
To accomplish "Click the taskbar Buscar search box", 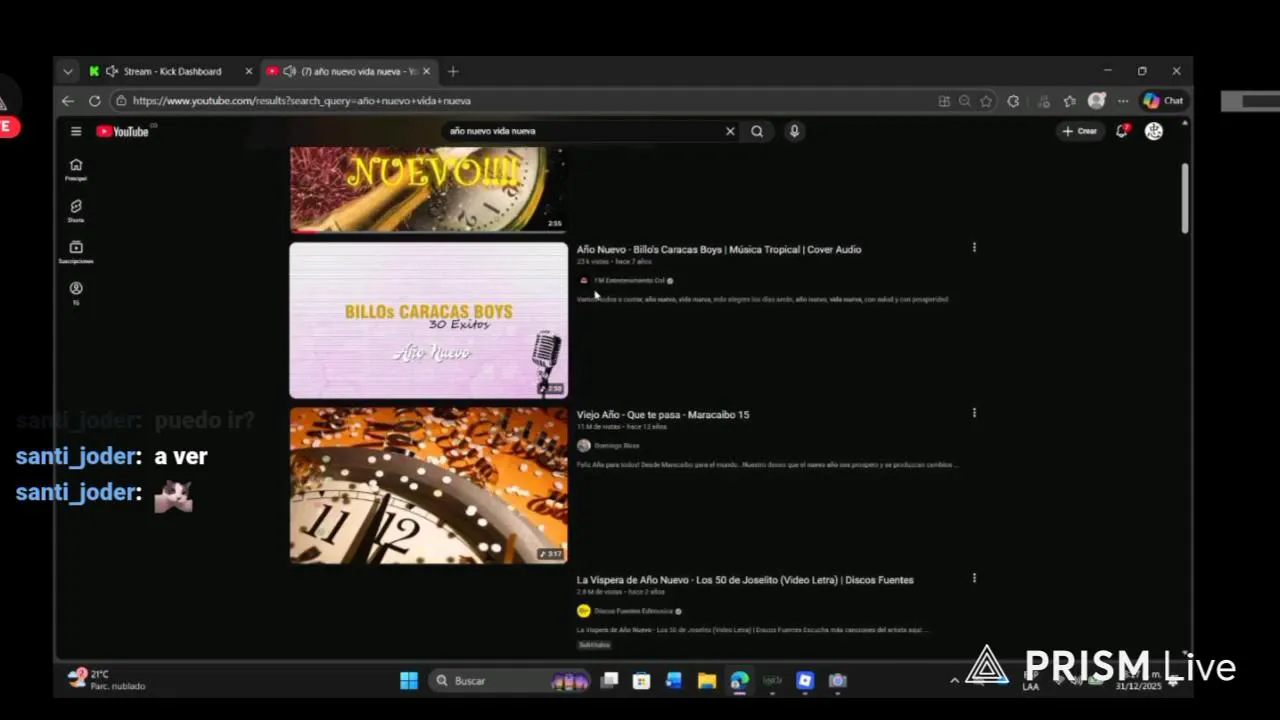I will (x=510, y=681).
